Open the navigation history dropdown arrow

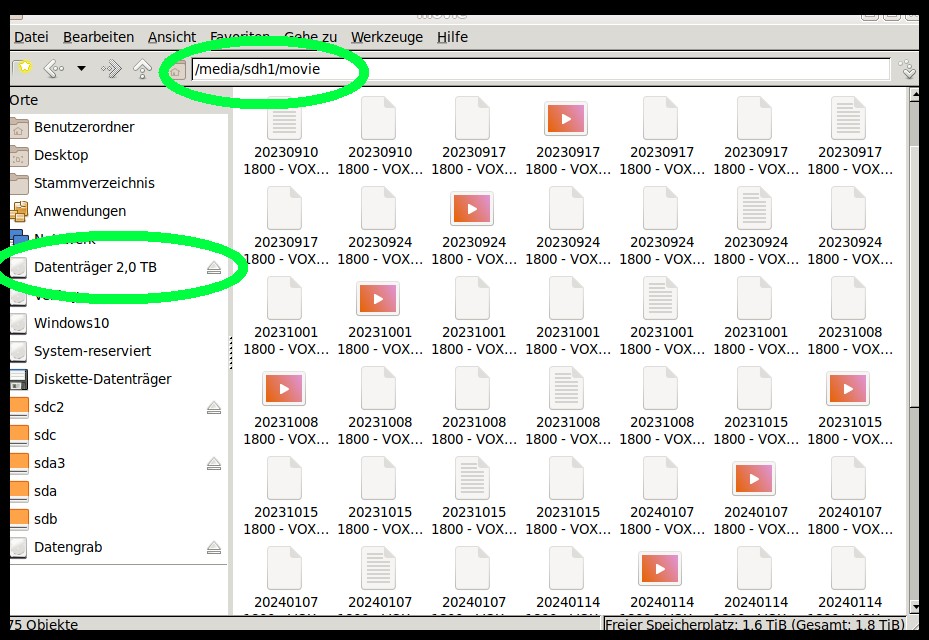pyautogui.click(x=82, y=69)
